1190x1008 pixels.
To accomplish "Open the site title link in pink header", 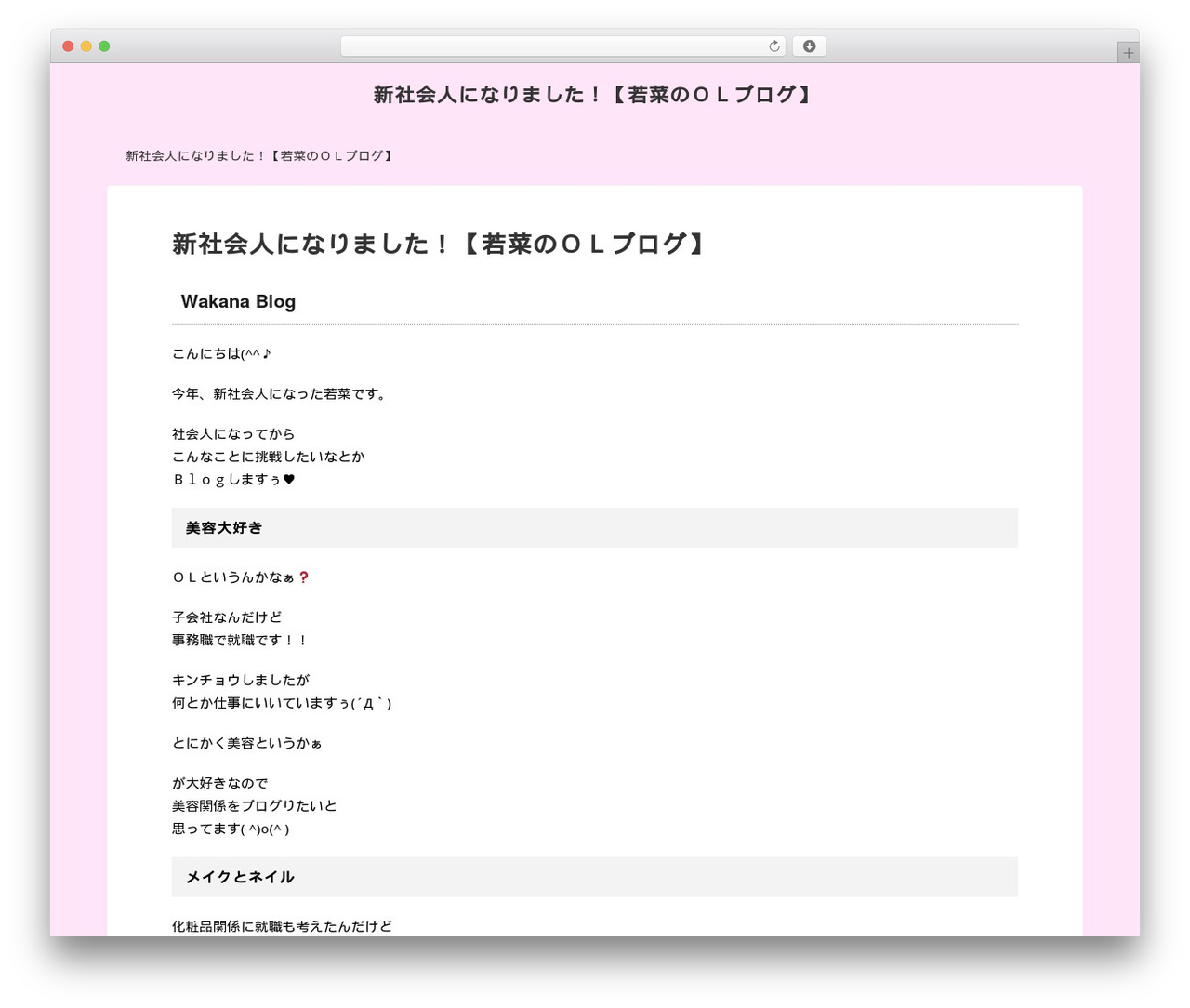I will click(x=594, y=95).
